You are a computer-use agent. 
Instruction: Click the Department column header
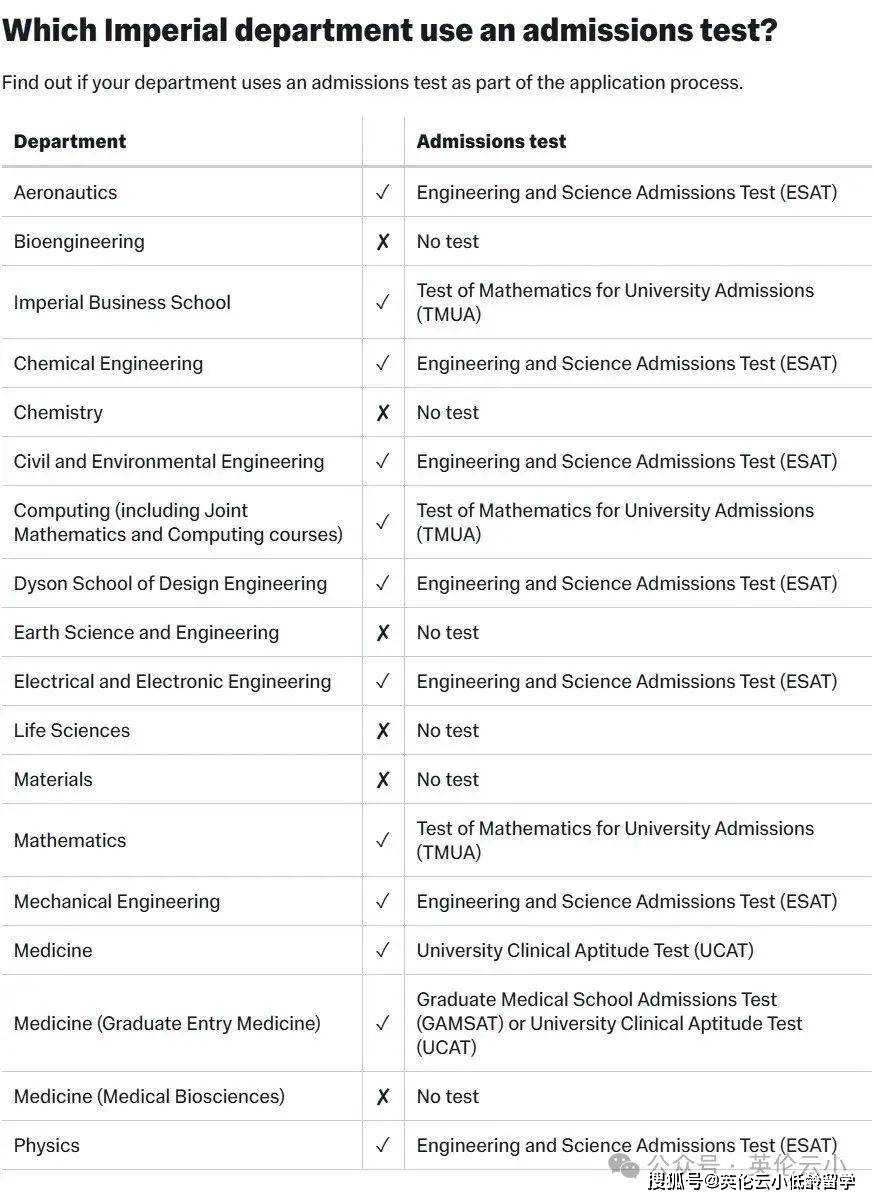click(70, 142)
